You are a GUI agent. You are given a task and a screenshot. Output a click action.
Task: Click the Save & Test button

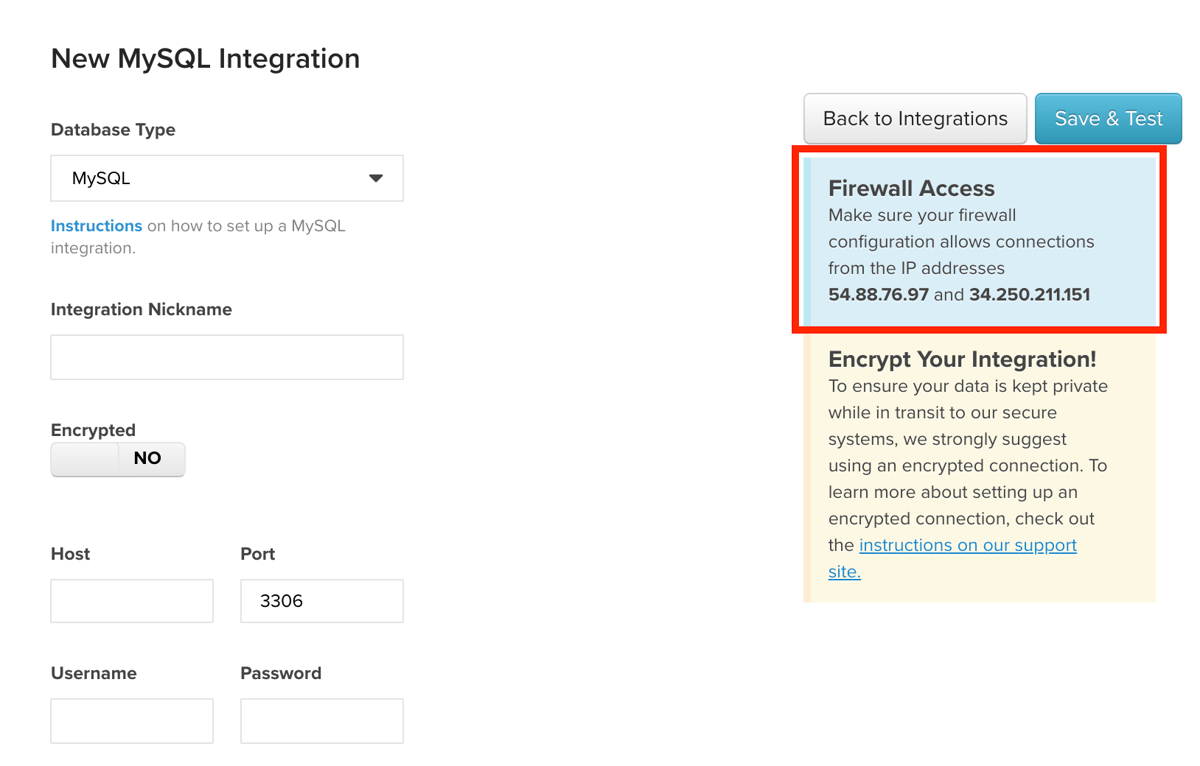(1108, 118)
